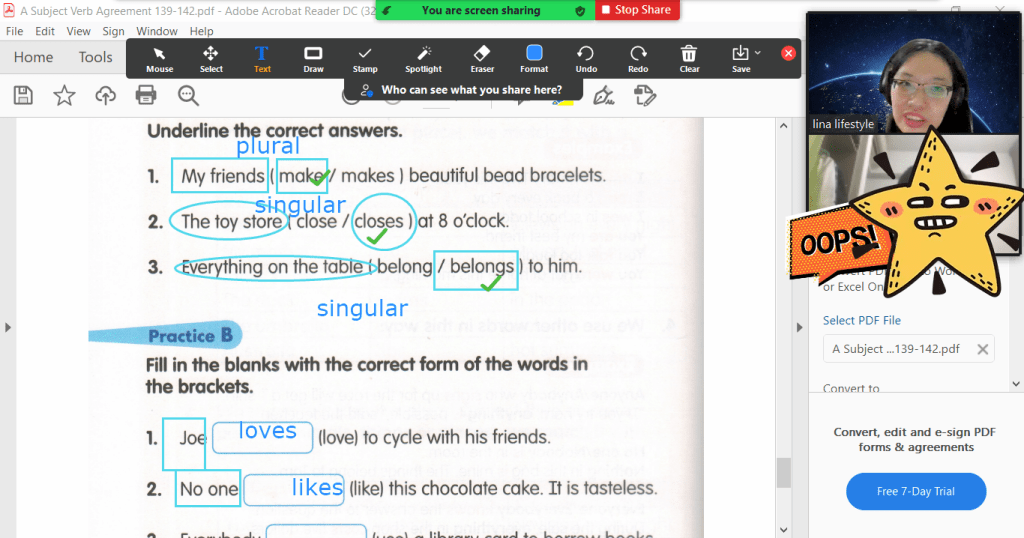Click the Free 7-Day Trial button
Image resolution: width=1024 pixels, height=538 pixels.
point(915,491)
